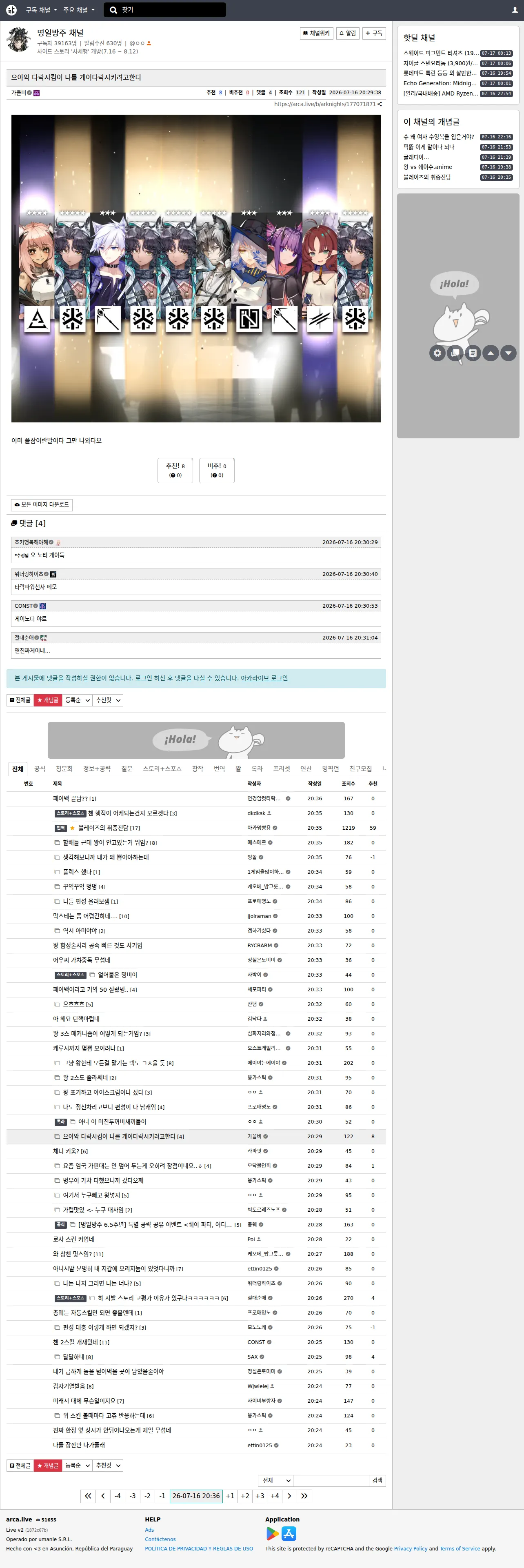Go to next page with single-right chevron
Image resolution: width=524 pixels, height=1568 pixels.
pyautogui.click(x=289, y=1496)
